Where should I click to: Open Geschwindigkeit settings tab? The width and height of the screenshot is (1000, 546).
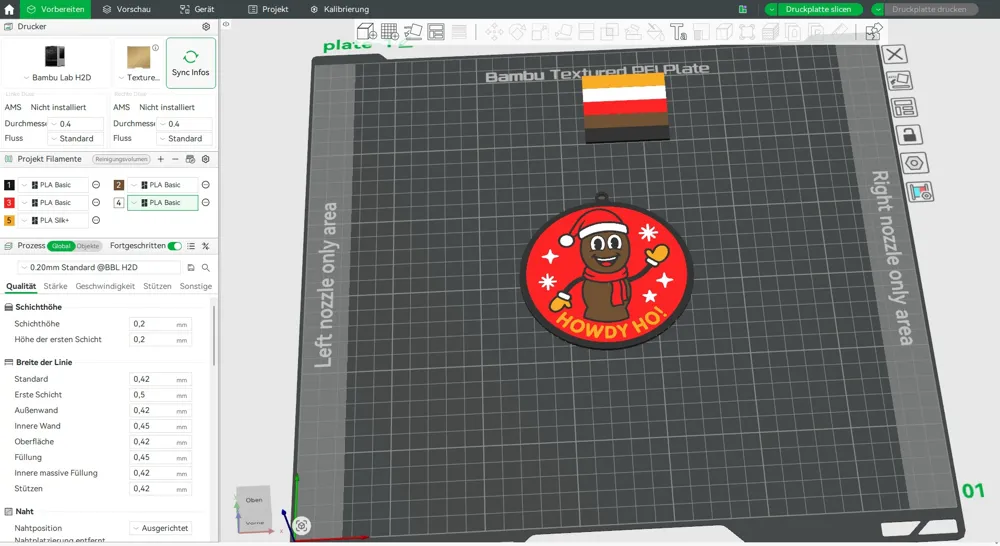click(105, 286)
